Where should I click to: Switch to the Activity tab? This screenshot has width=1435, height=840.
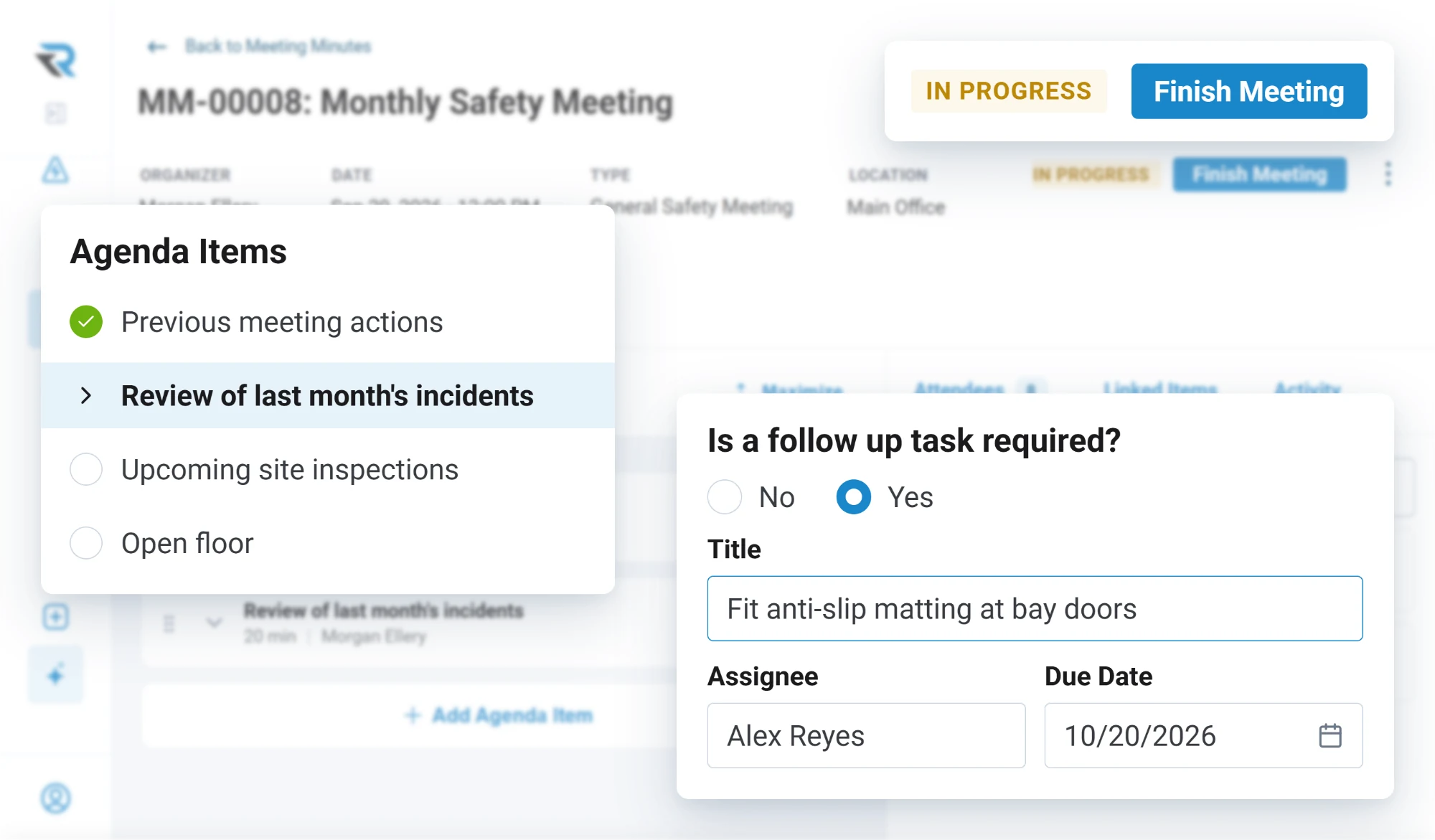(x=1307, y=388)
